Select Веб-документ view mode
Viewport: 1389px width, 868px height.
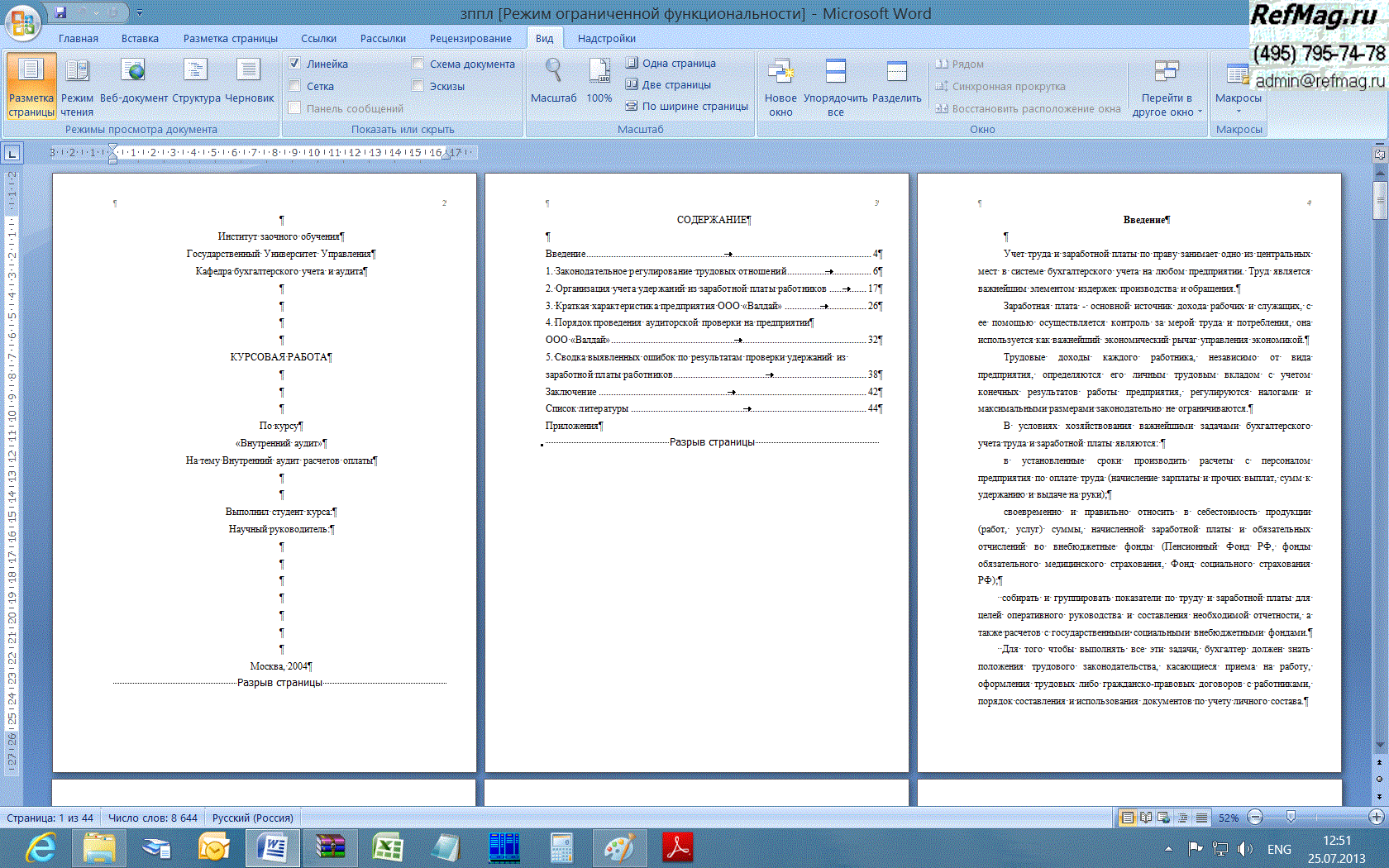pyautogui.click(x=133, y=81)
